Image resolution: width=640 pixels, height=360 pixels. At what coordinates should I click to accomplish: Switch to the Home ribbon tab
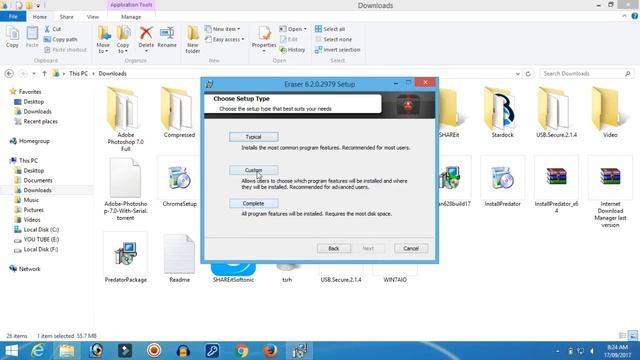[x=40, y=17]
